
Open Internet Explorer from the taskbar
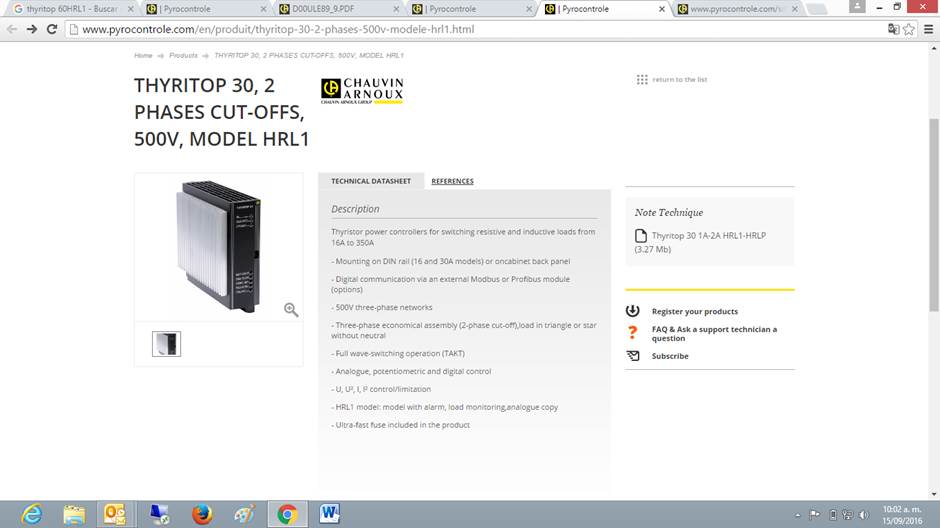(31, 514)
